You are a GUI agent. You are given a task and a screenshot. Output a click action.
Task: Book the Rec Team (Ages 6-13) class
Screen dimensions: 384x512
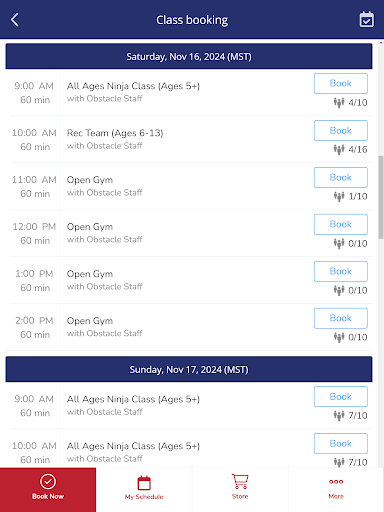point(341,130)
